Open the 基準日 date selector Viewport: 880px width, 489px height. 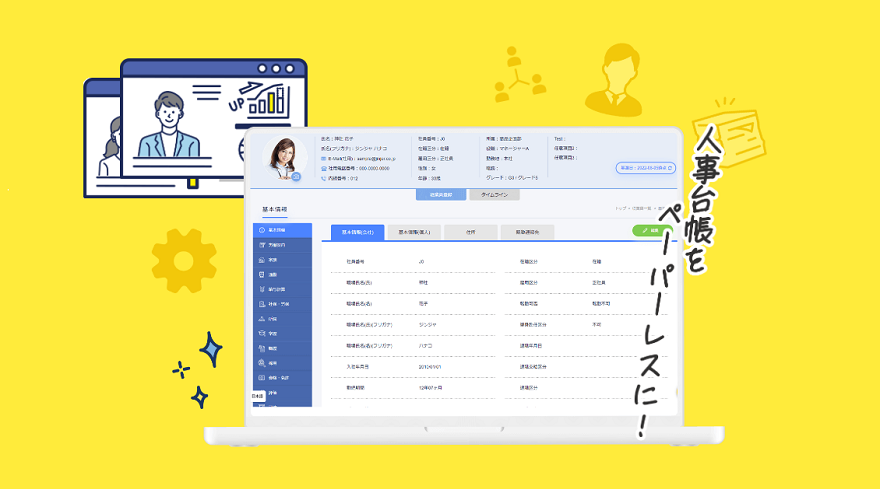click(x=645, y=168)
